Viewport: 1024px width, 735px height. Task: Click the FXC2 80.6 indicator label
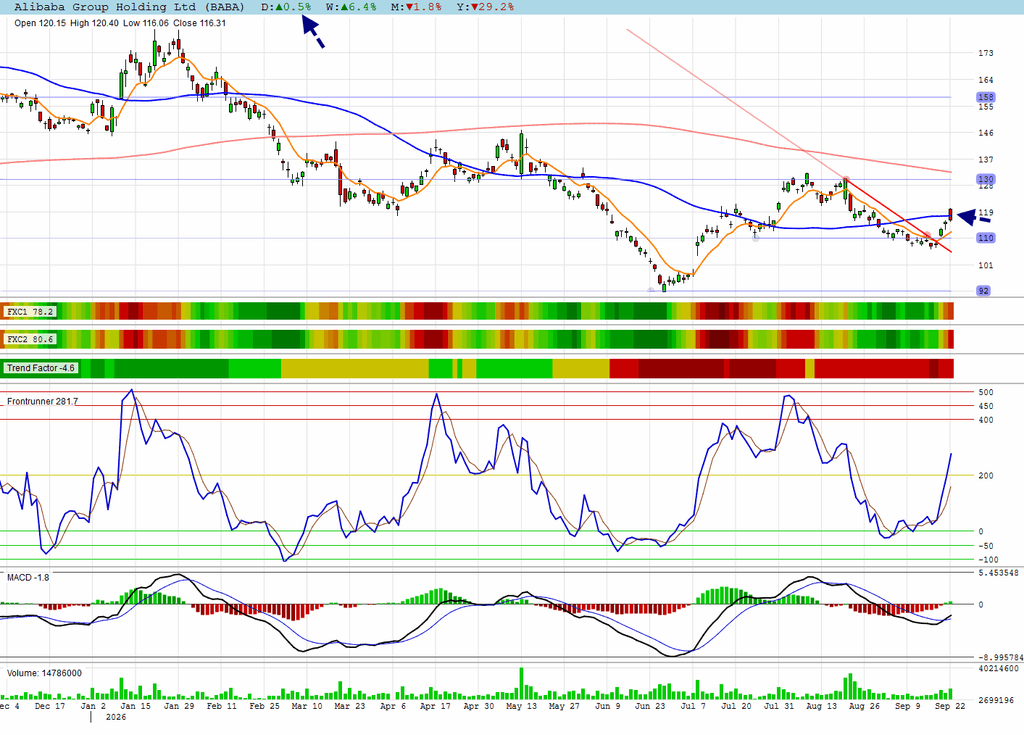pos(30,339)
